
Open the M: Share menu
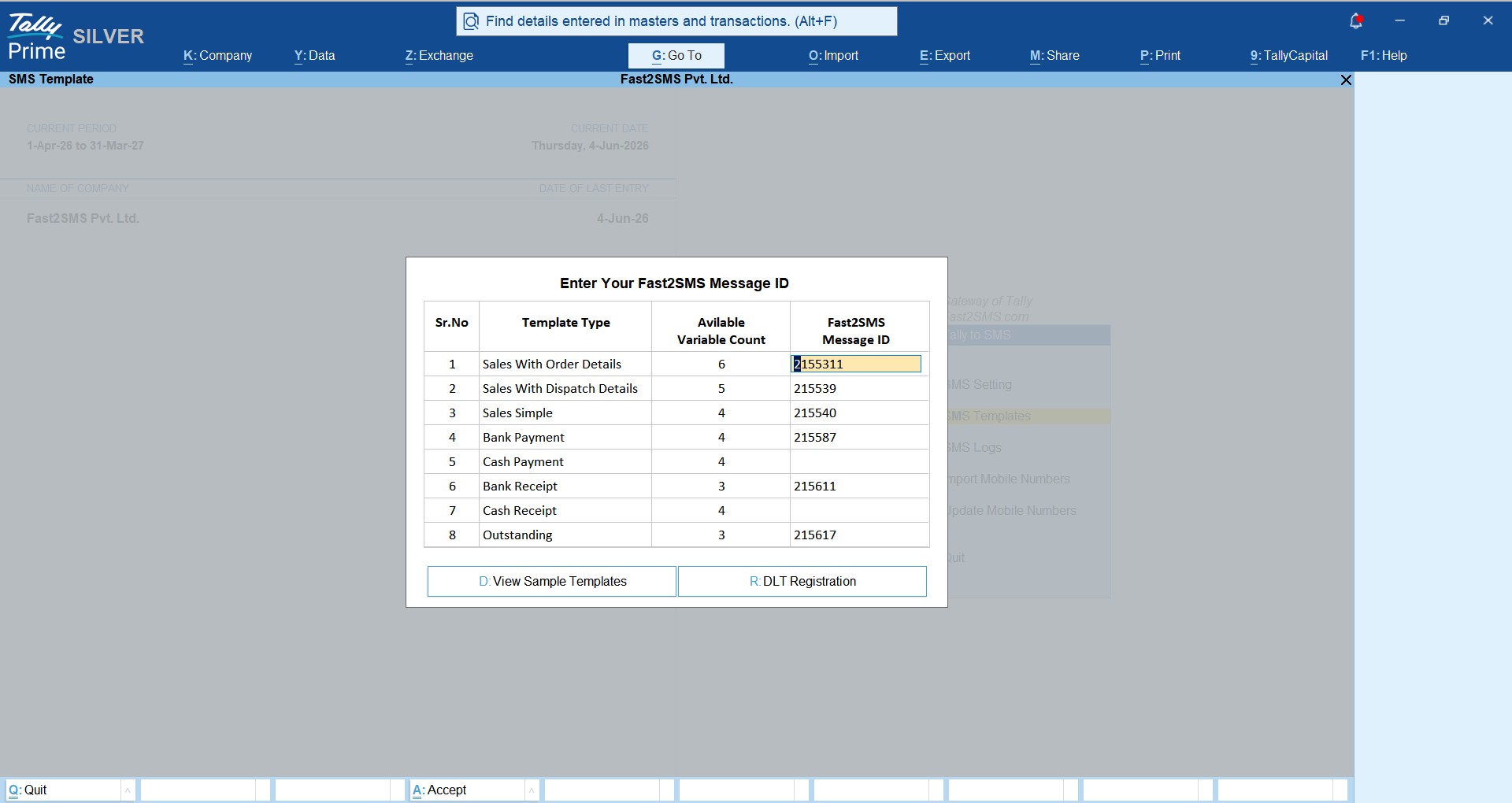click(x=1054, y=56)
